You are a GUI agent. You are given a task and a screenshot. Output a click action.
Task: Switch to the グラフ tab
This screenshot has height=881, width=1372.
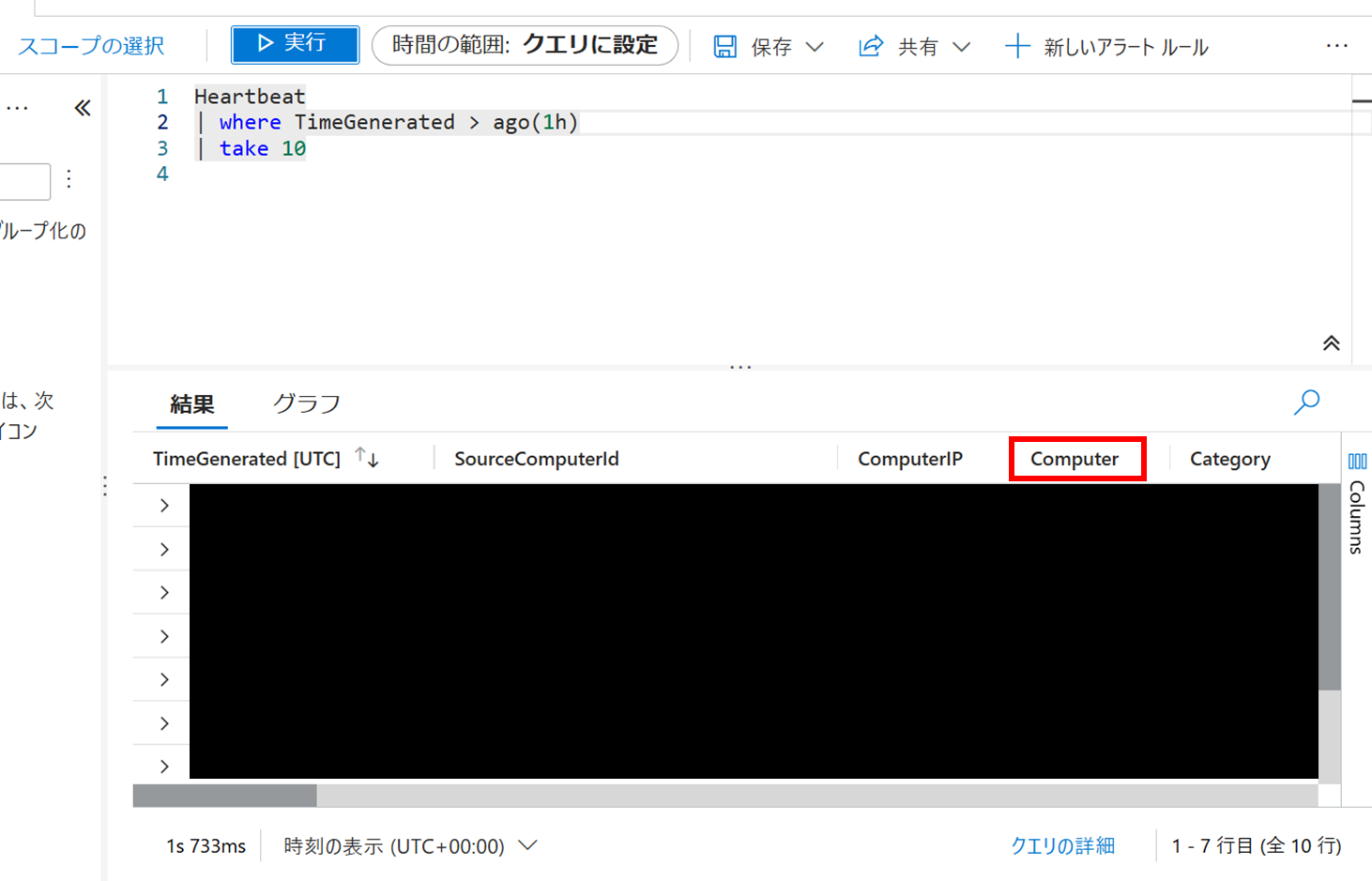pos(307,404)
